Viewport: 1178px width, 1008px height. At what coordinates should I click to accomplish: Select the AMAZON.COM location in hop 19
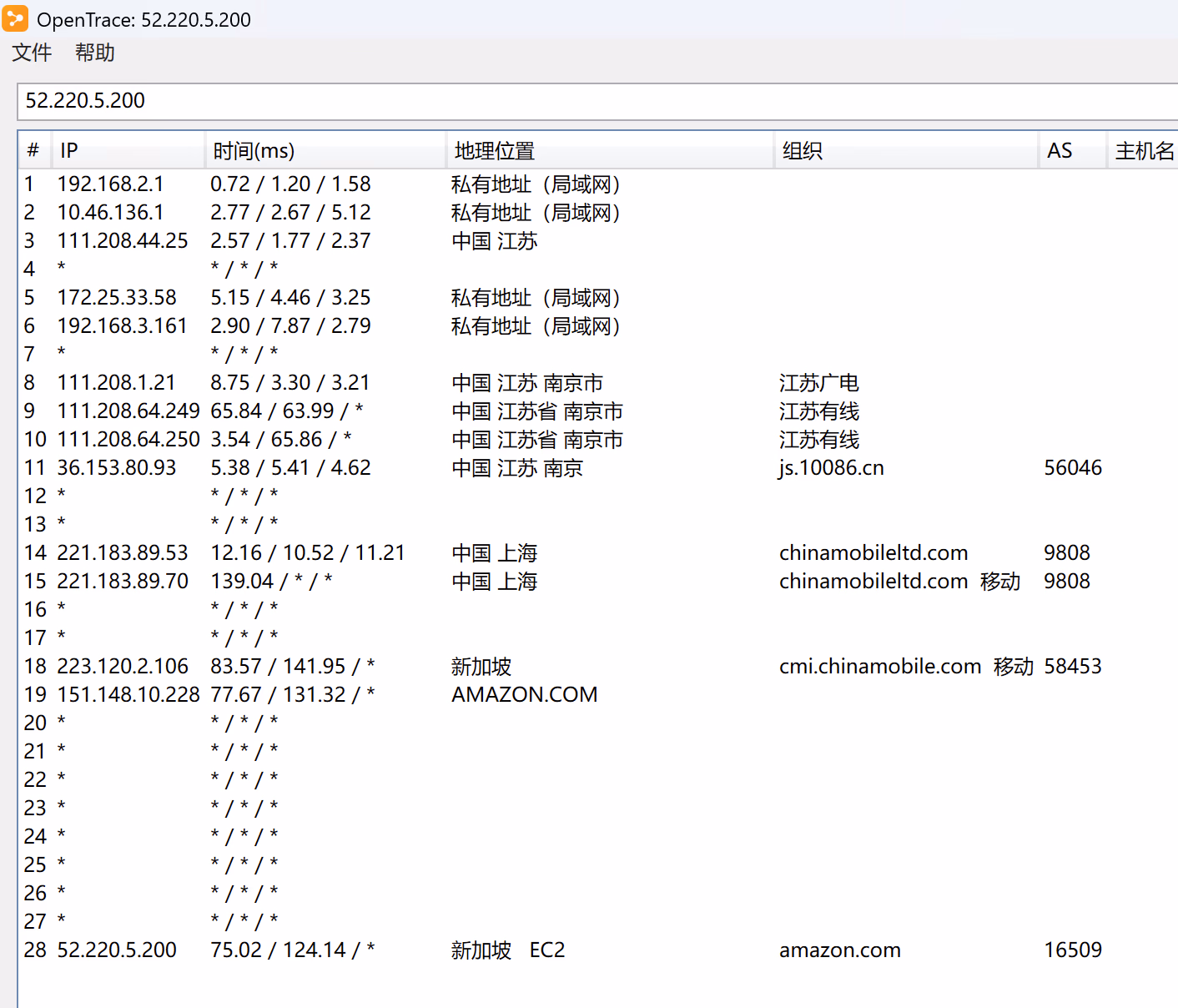[x=524, y=695]
